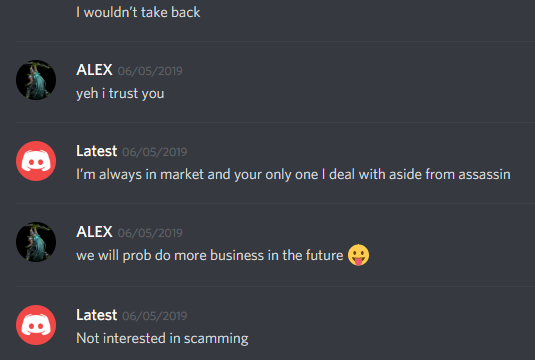Open Latest username above the 'always in market' message
The width and height of the screenshot is (535, 360).
(x=97, y=151)
